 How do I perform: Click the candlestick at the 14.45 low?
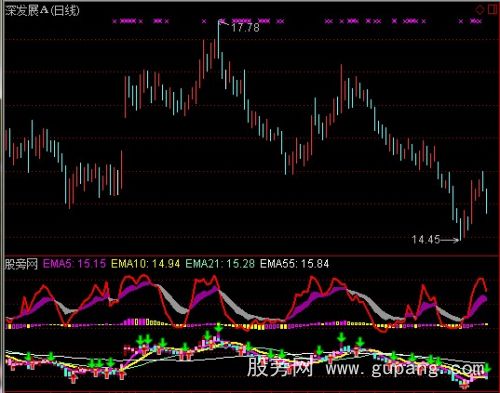(461, 229)
